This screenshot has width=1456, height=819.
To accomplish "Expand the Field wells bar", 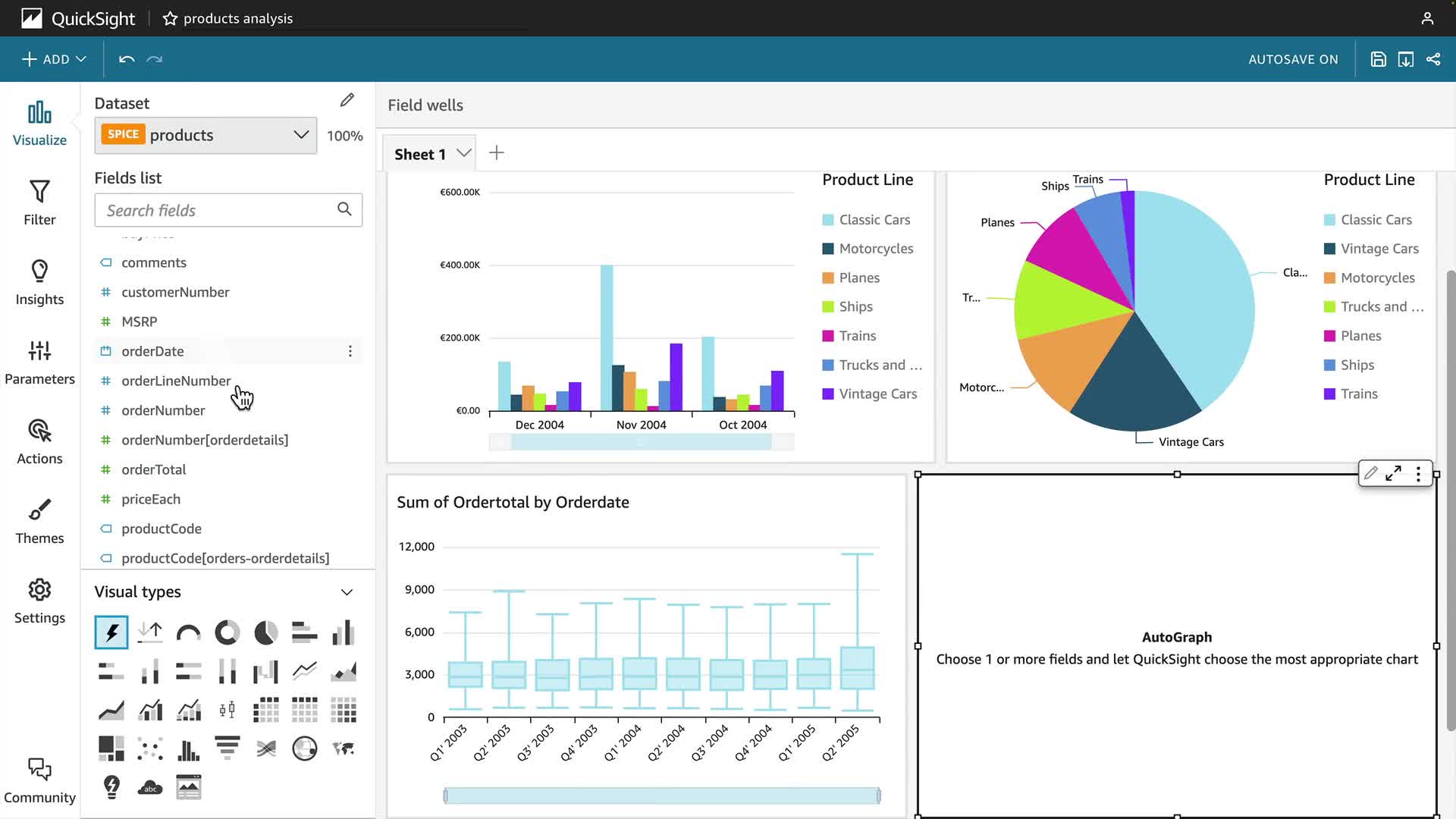I will (425, 105).
